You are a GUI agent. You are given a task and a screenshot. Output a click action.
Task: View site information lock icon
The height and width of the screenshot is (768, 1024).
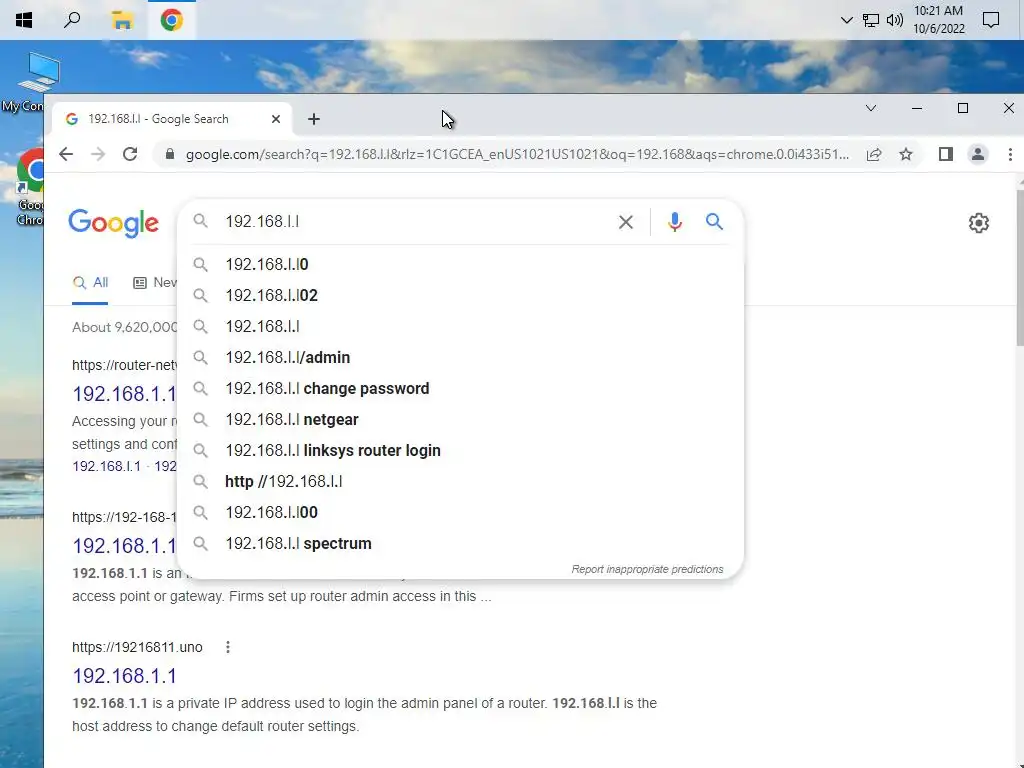170,154
